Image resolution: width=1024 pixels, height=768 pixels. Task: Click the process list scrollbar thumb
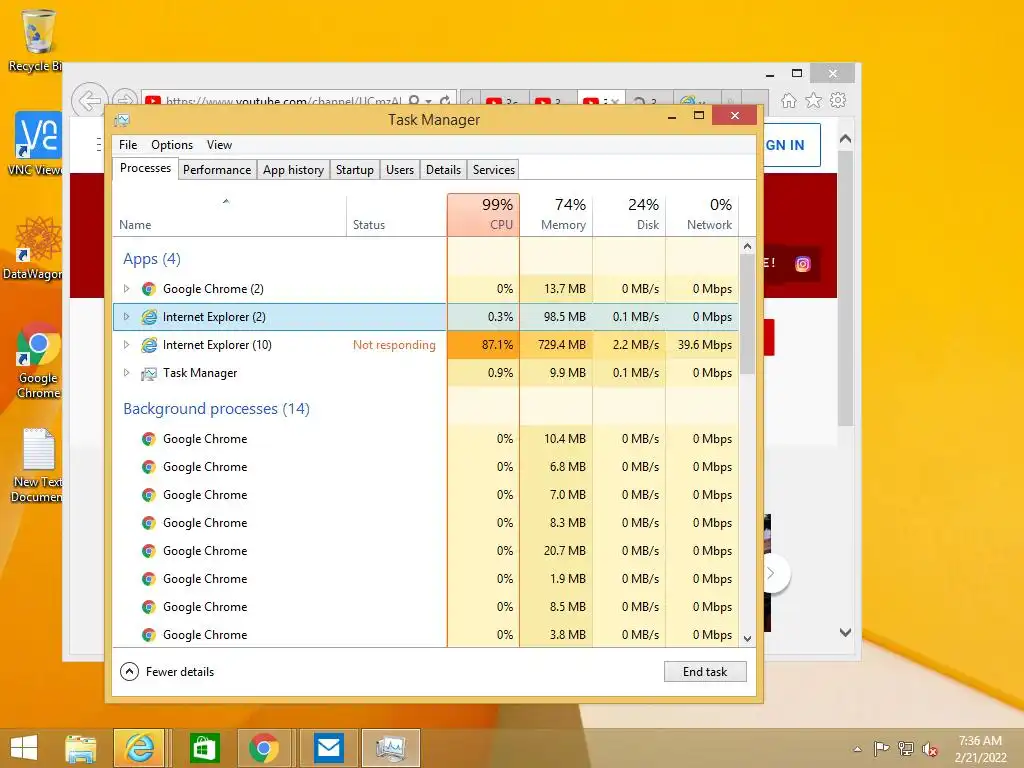[x=747, y=313]
